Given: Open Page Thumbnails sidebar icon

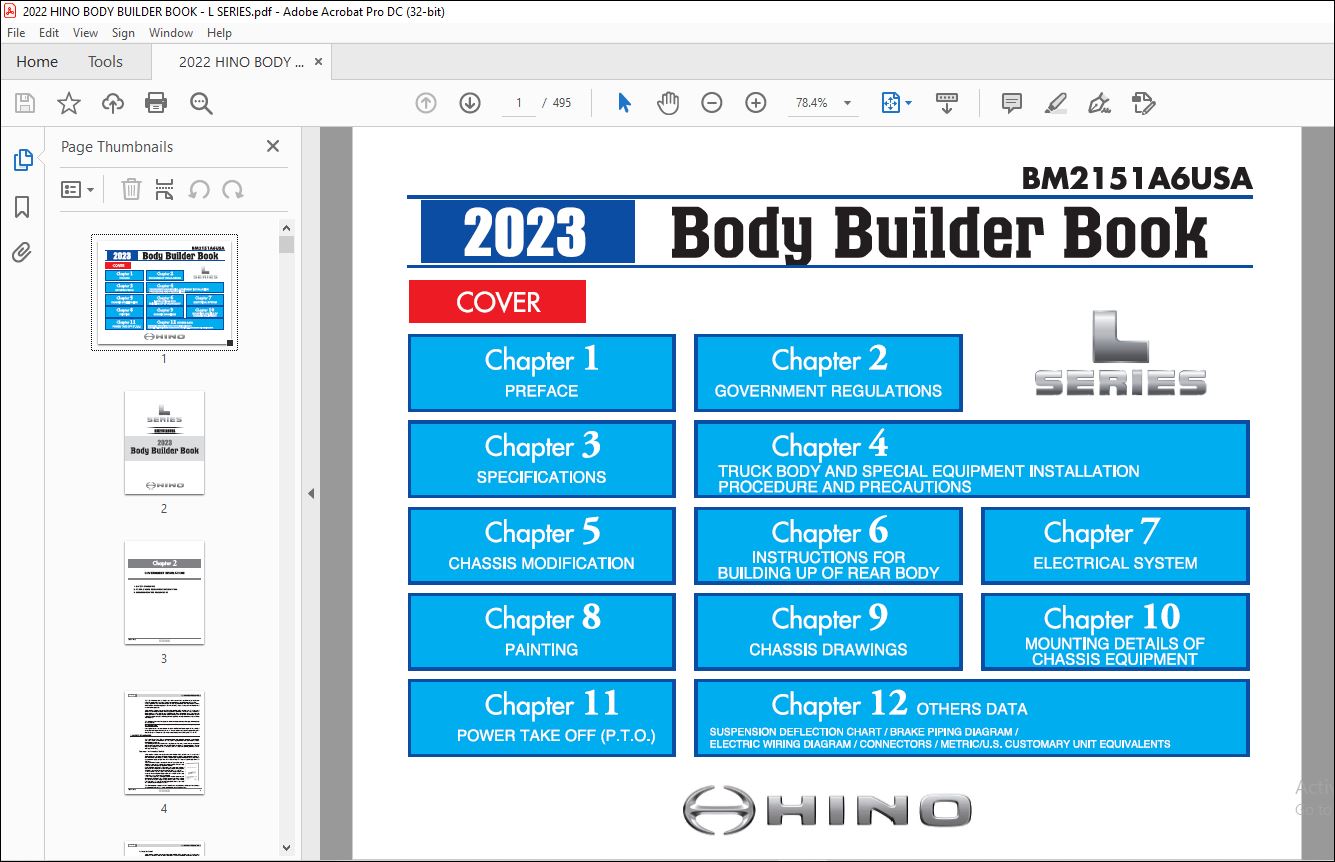Looking at the screenshot, I should pos(22,160).
